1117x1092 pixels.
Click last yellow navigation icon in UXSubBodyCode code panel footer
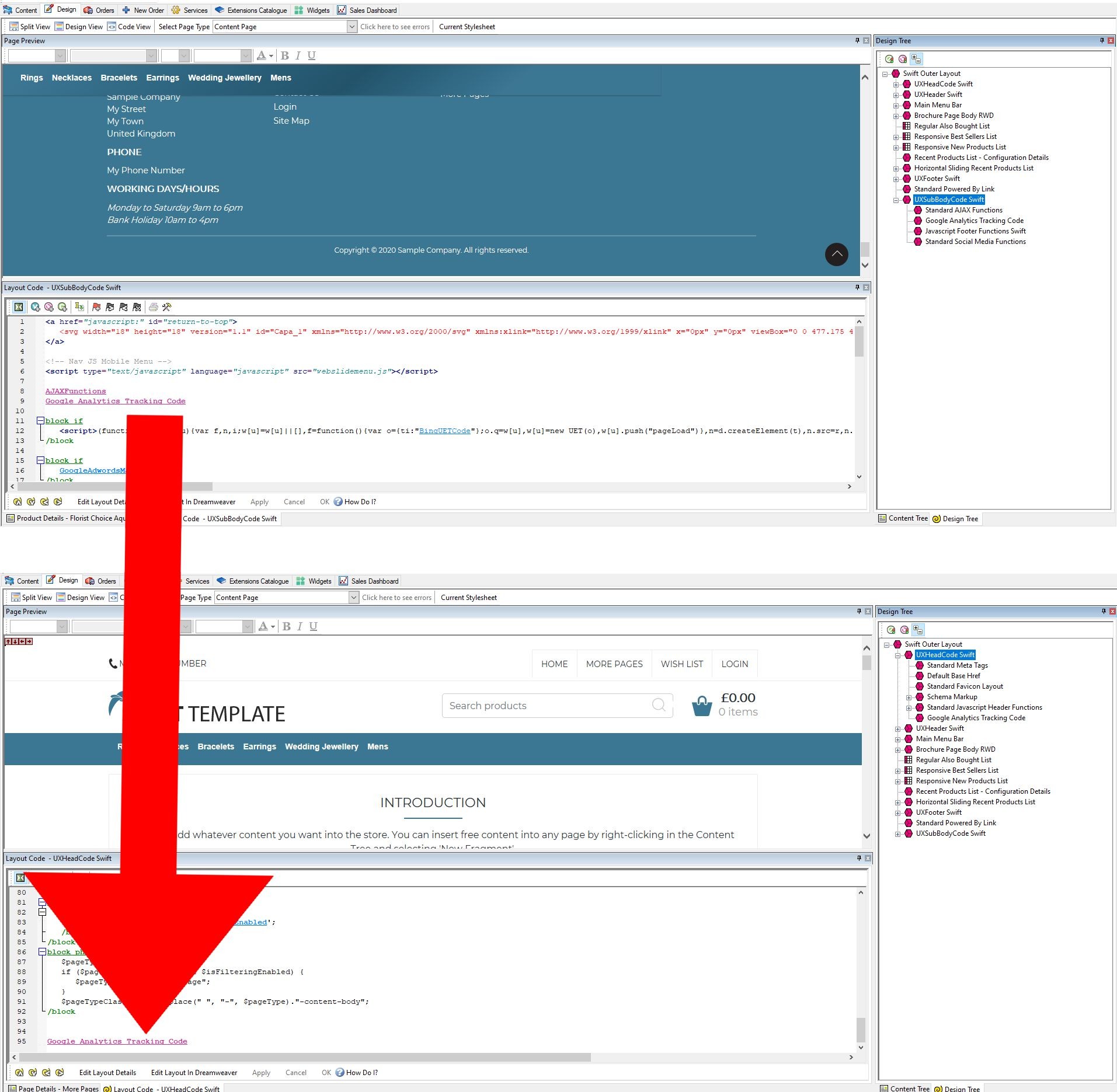tap(58, 502)
